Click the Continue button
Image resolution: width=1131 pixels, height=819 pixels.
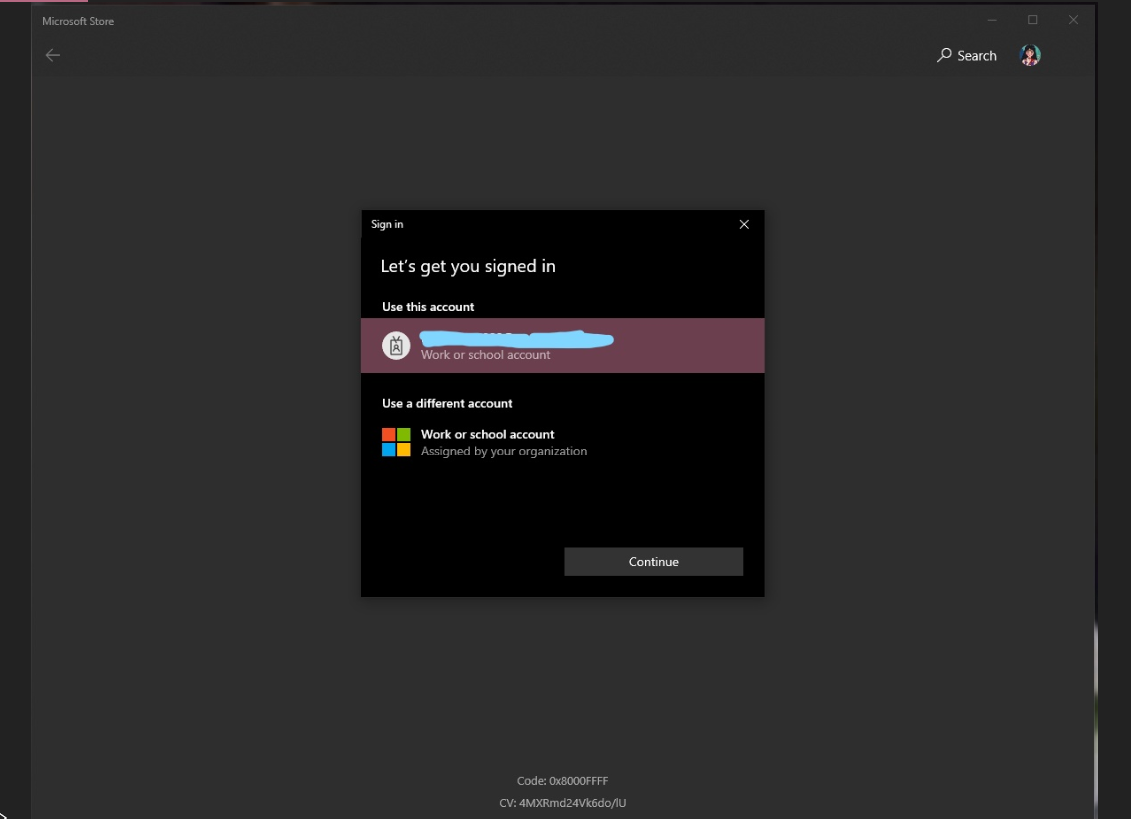coord(653,561)
